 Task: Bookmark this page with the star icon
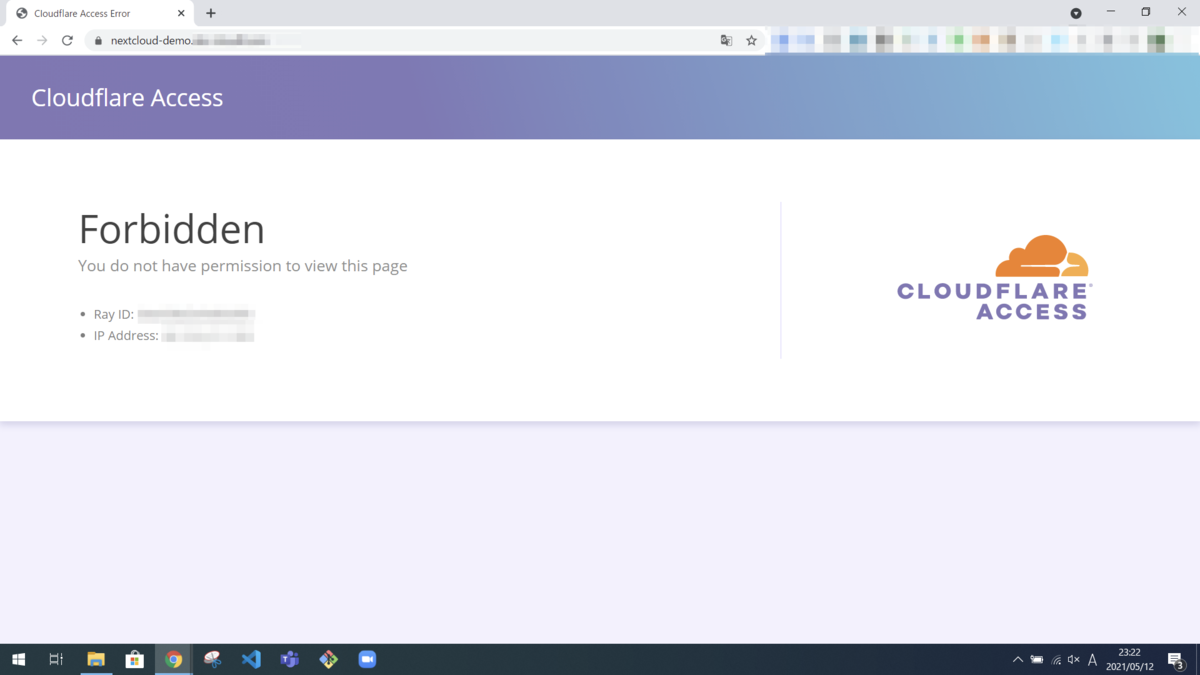pyautogui.click(x=752, y=41)
